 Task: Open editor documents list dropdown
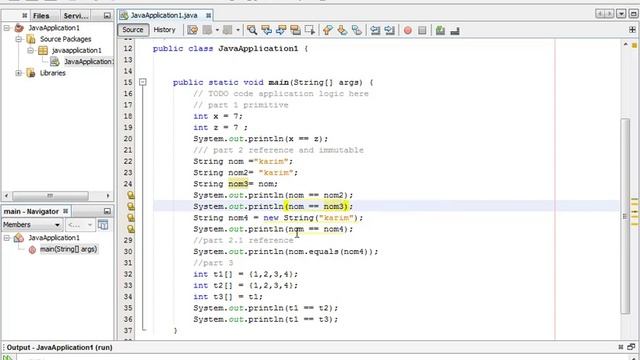click(621, 14)
